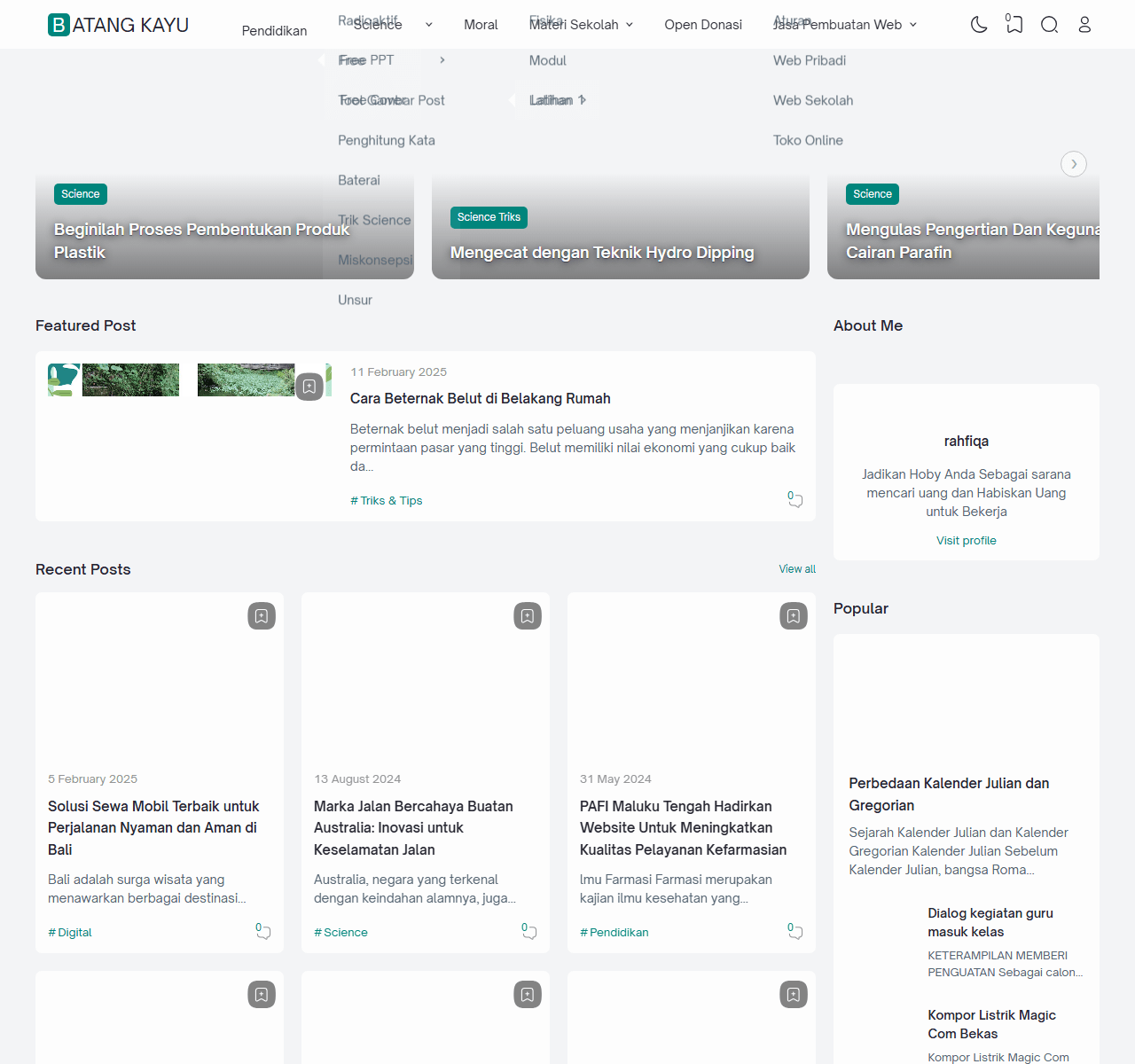Click Visit profile link for rahfiqa
Viewport: 1135px width, 1064px height.
point(966,541)
